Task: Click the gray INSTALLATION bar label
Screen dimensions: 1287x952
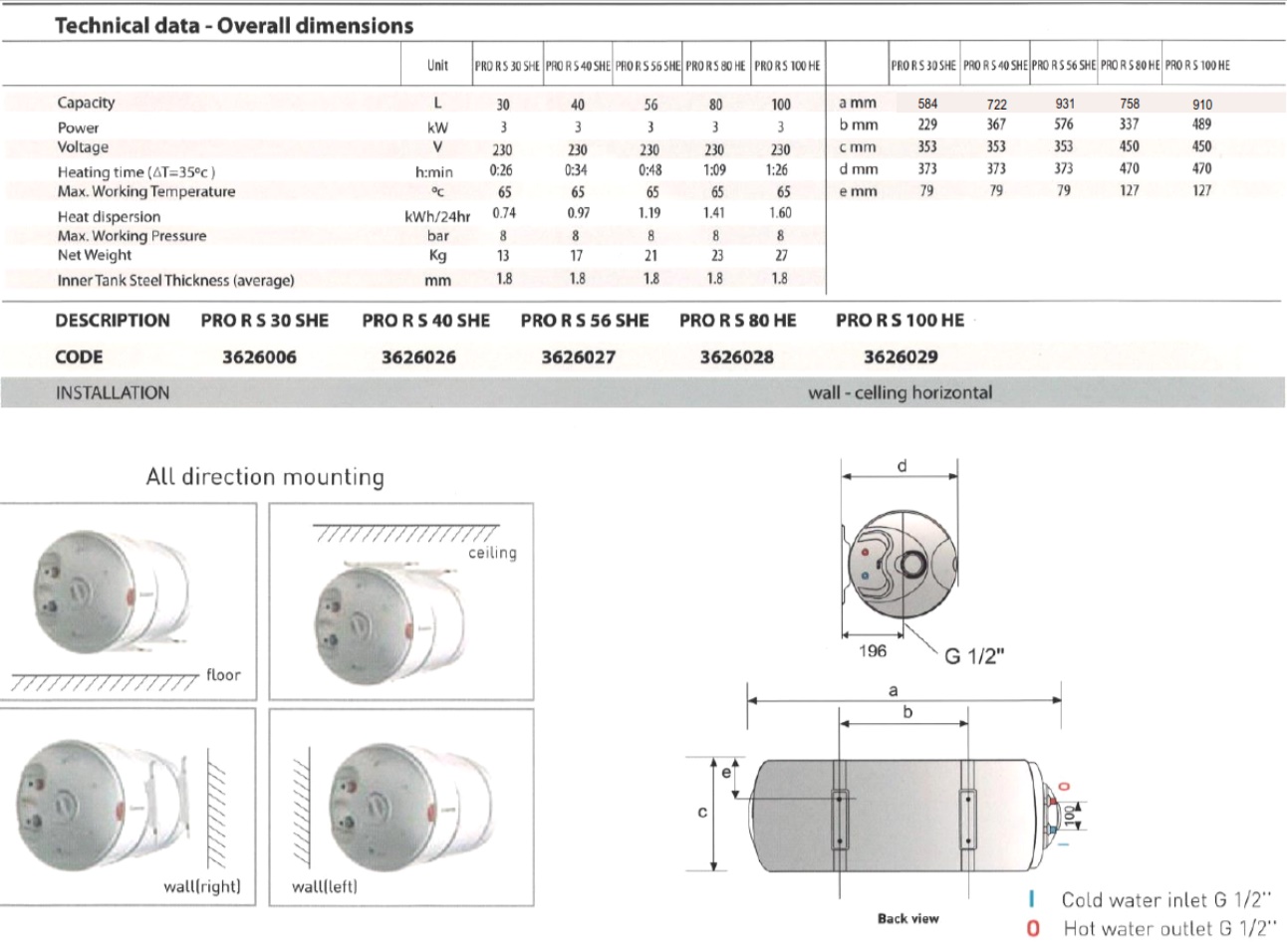Action: [x=113, y=392]
